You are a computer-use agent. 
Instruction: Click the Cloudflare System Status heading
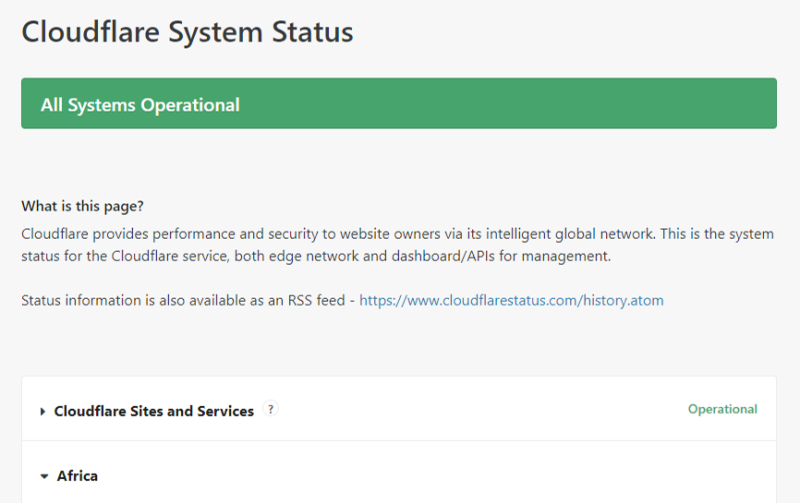point(187,32)
